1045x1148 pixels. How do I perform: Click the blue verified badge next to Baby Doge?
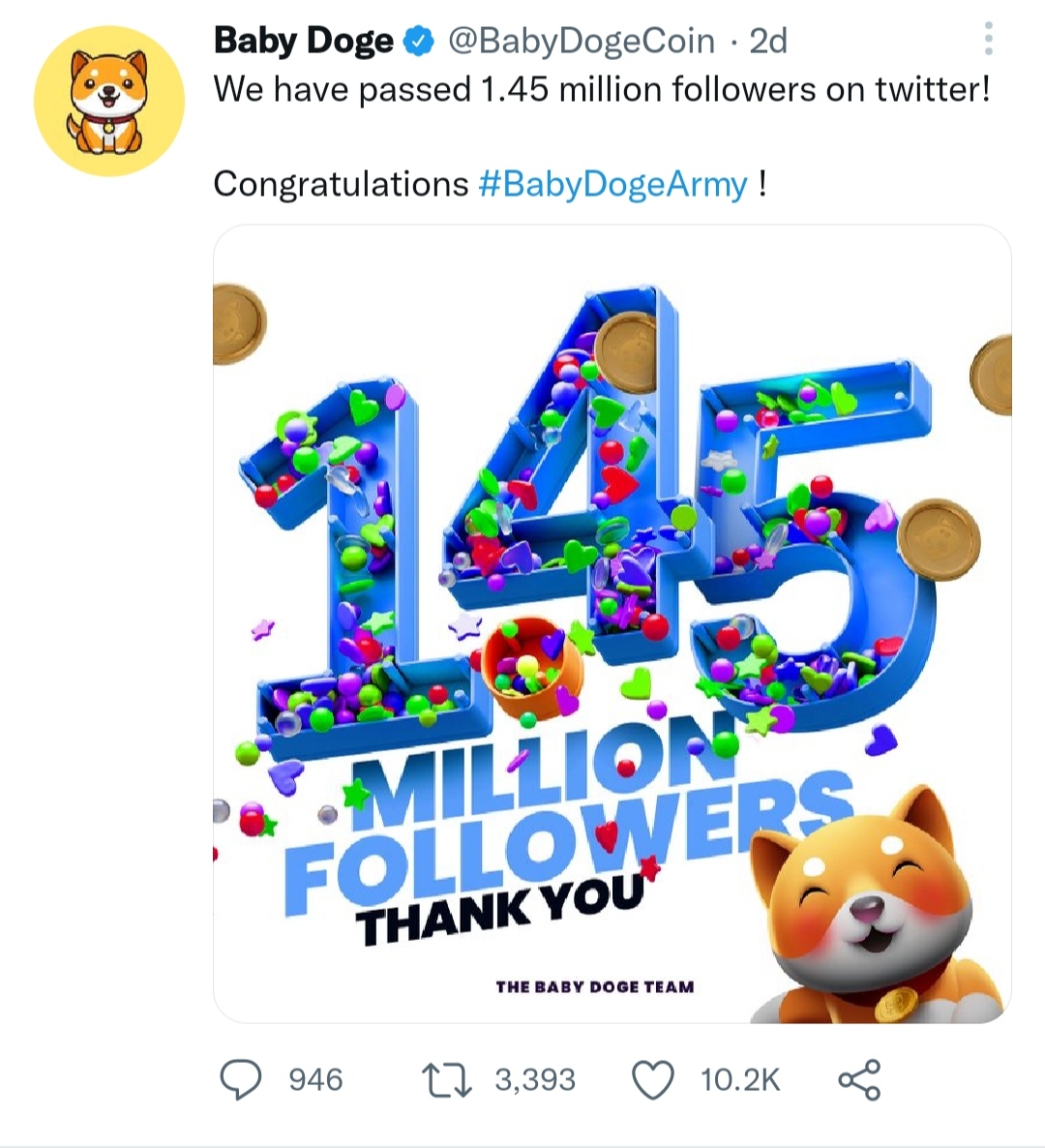[x=417, y=41]
